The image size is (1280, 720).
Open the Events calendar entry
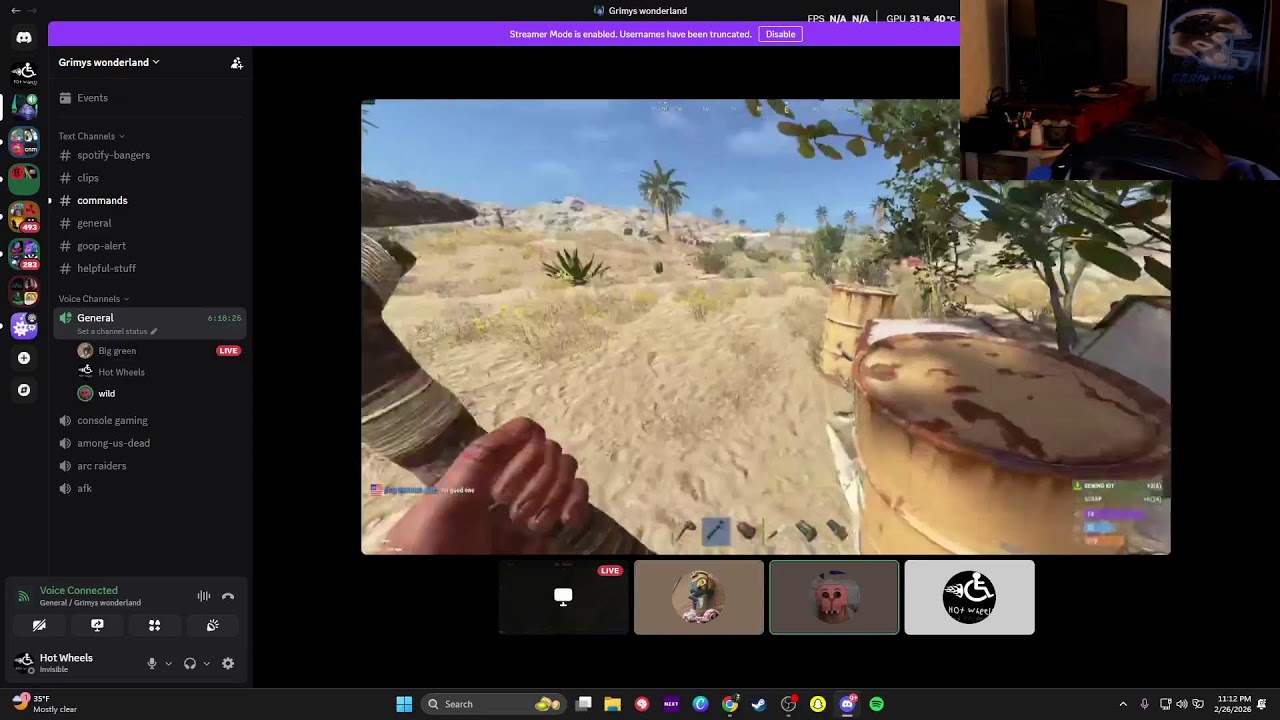(150, 98)
